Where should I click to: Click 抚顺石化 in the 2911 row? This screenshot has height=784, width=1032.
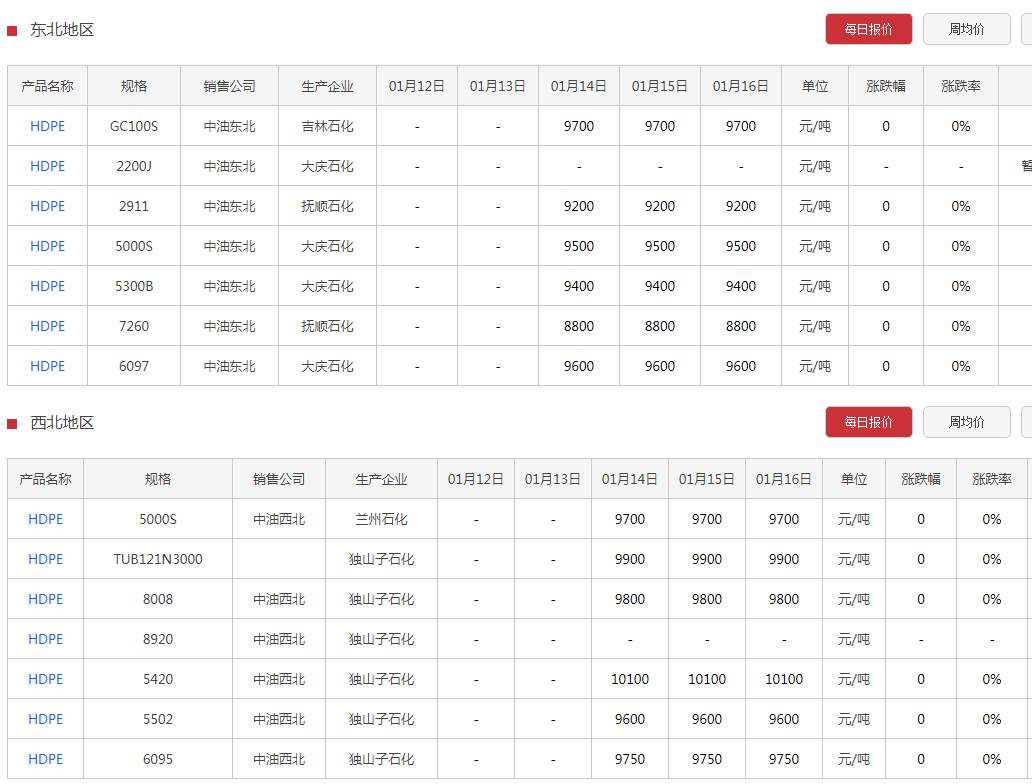(x=327, y=207)
